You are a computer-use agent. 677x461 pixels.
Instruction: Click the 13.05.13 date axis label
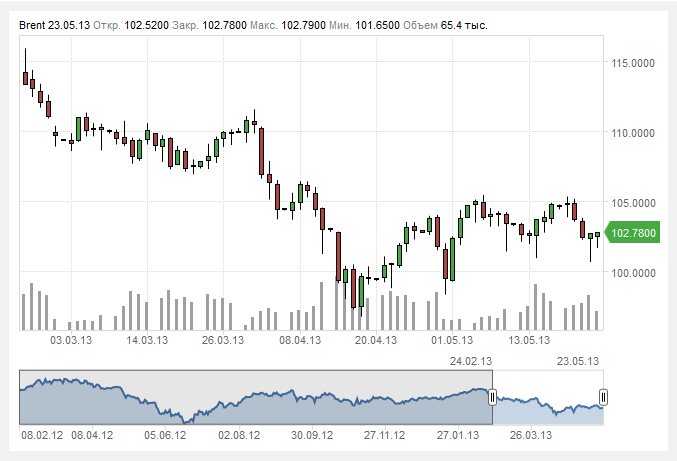coord(529,340)
